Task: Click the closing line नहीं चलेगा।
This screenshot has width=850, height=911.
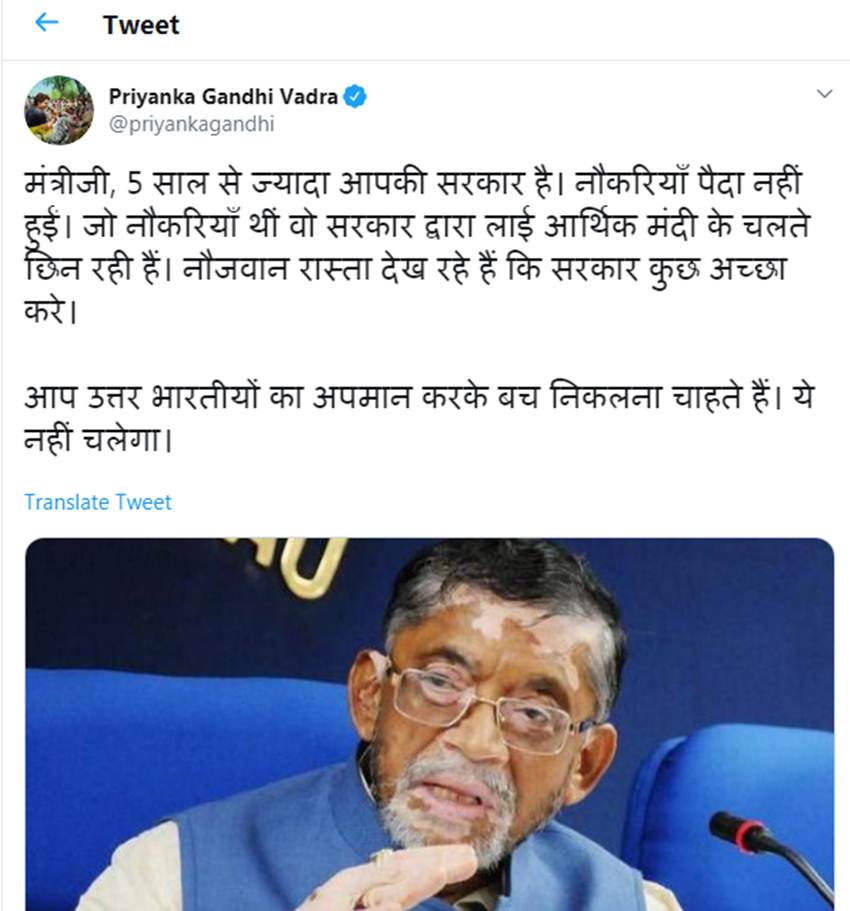Action: click(x=99, y=440)
